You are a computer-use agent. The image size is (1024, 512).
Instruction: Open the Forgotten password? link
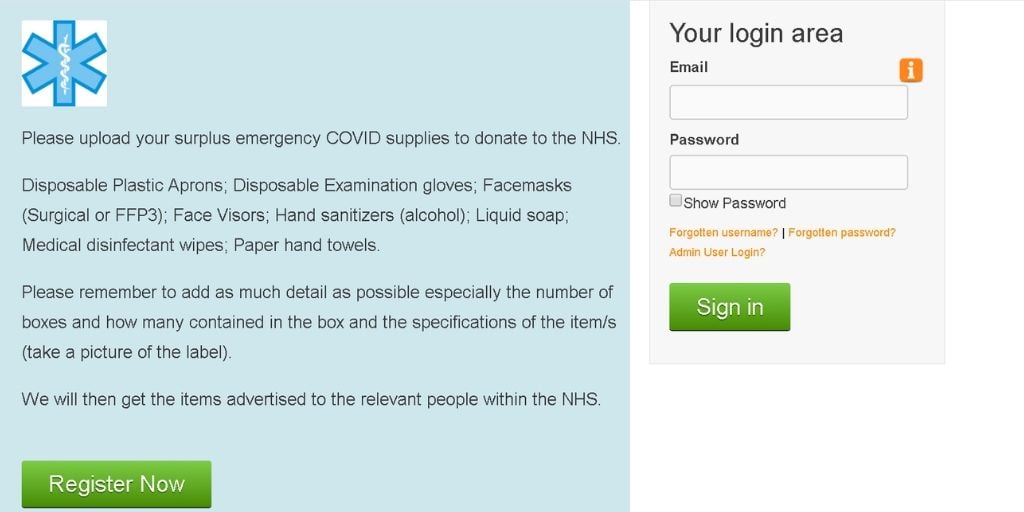tap(842, 232)
